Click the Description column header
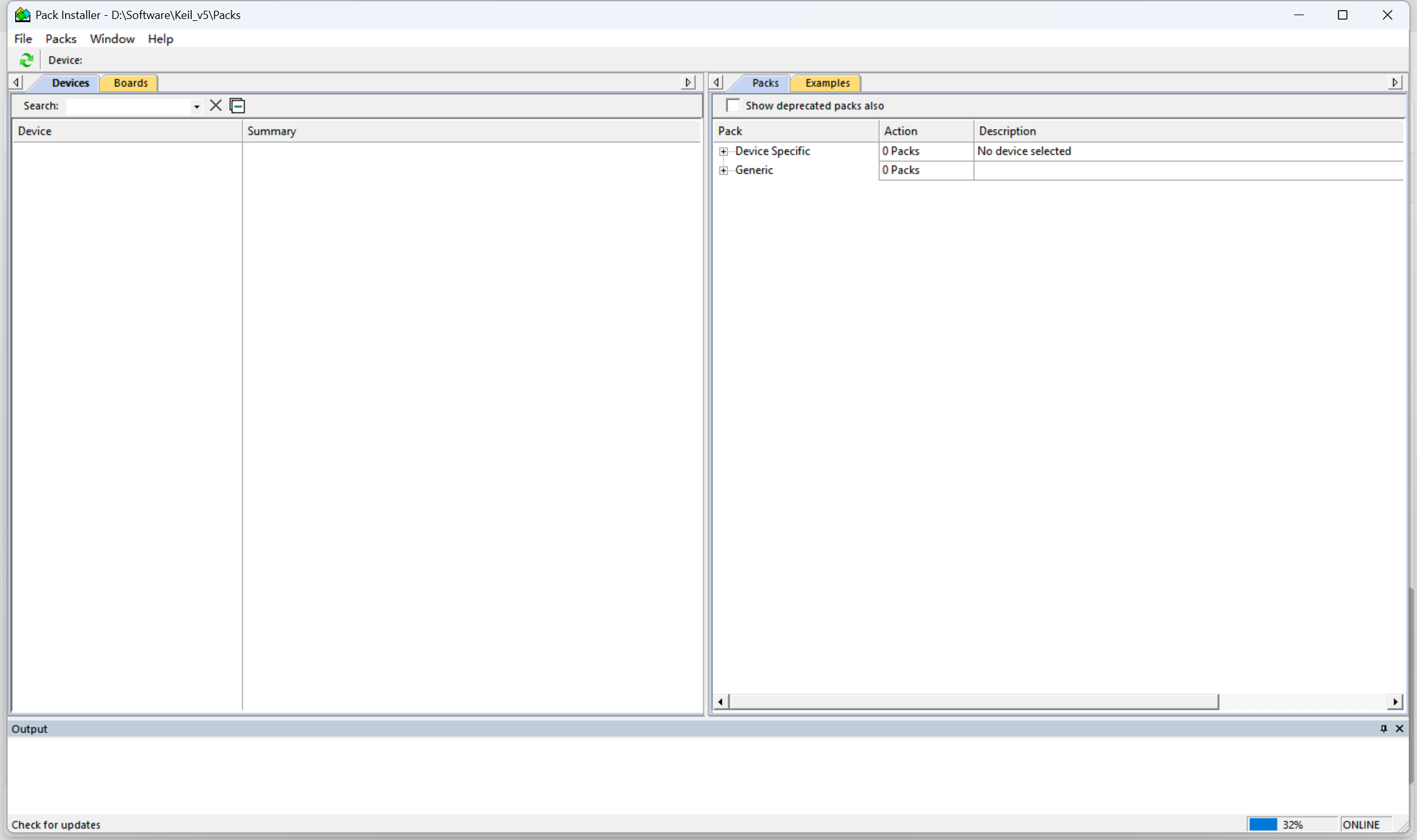Image resolution: width=1417 pixels, height=840 pixels. 1189,131
